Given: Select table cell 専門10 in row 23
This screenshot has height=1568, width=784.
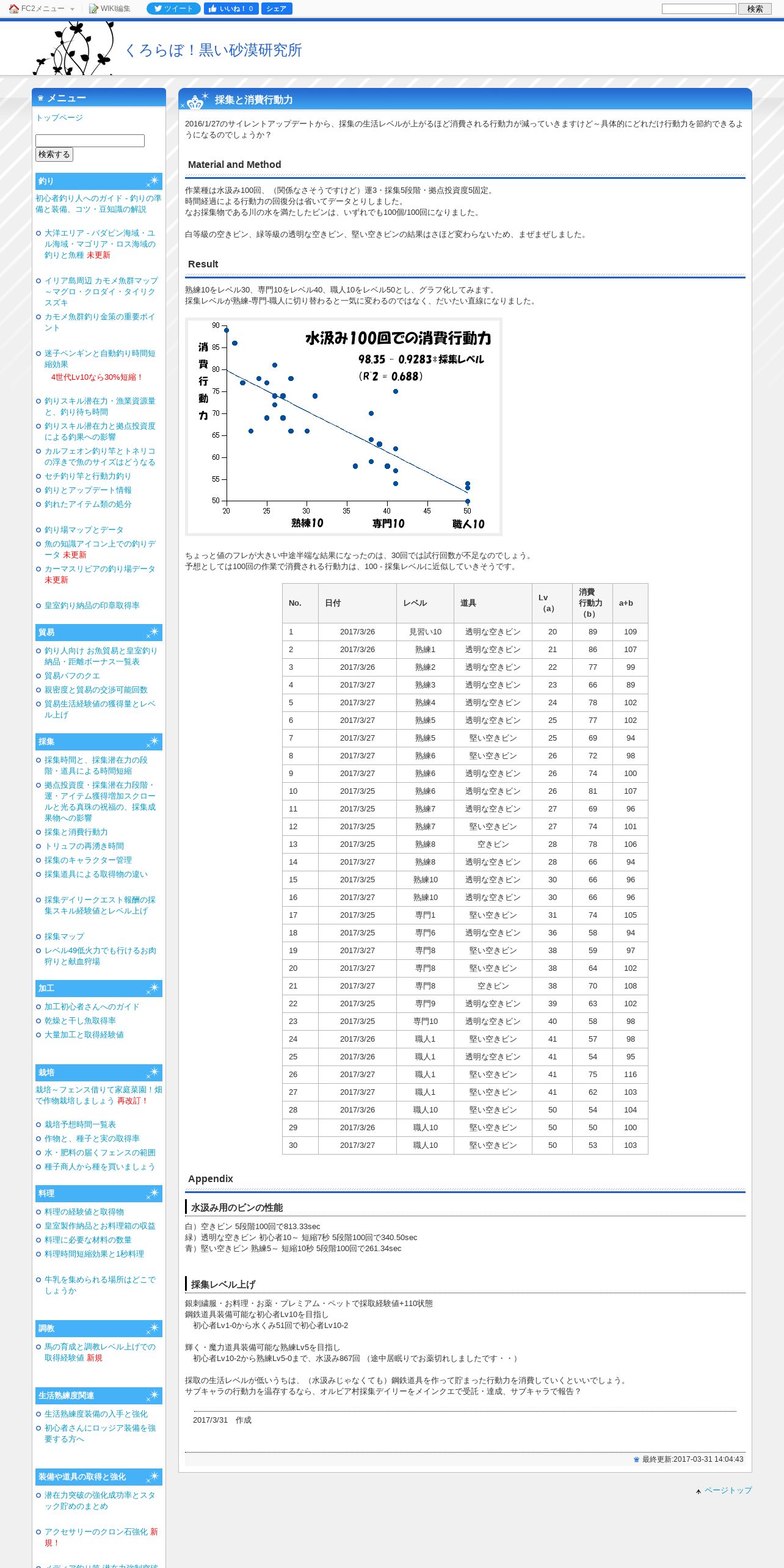Looking at the screenshot, I should point(426,1021).
